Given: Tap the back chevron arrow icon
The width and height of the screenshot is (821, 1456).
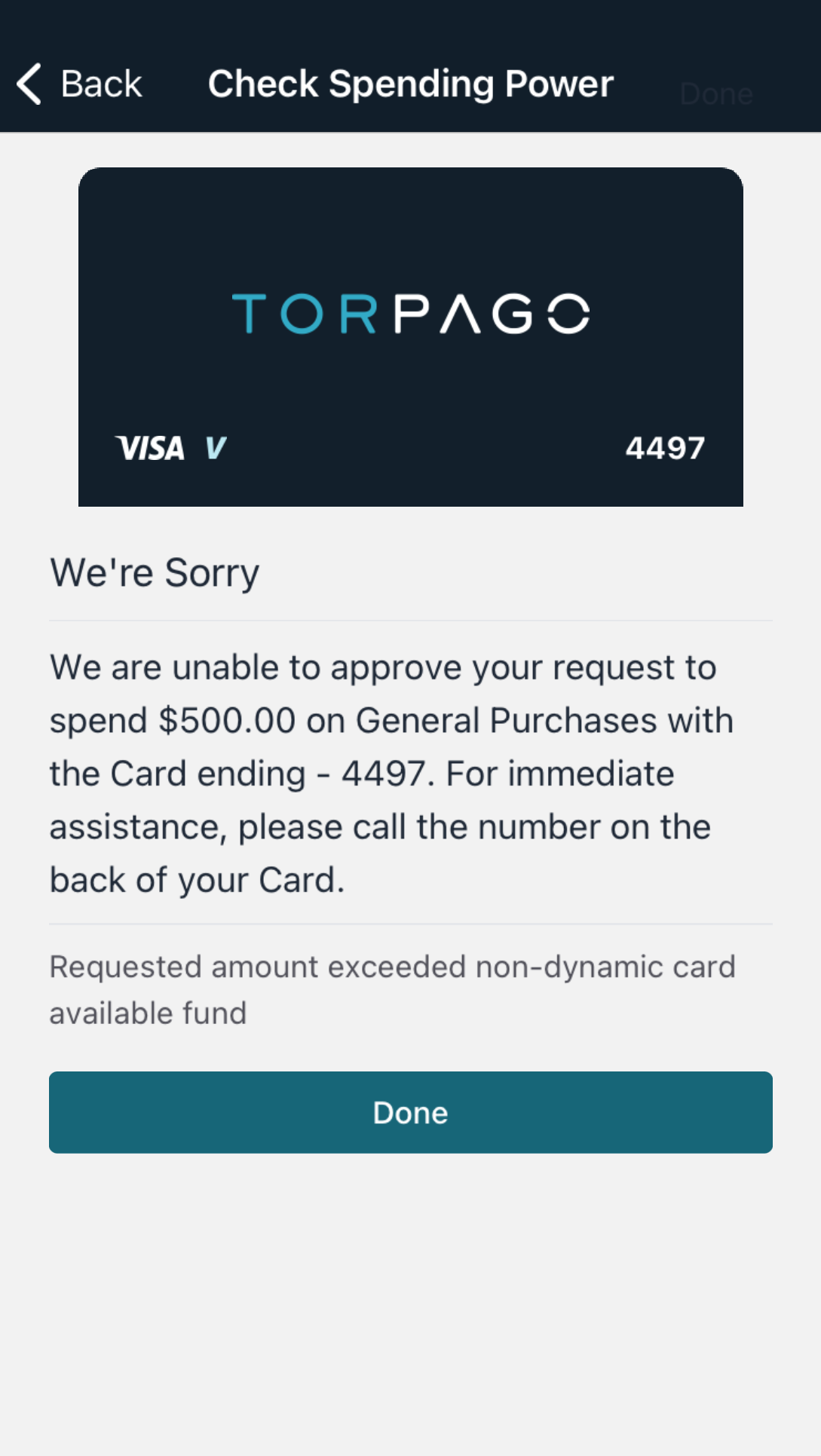Looking at the screenshot, I should tap(29, 84).
